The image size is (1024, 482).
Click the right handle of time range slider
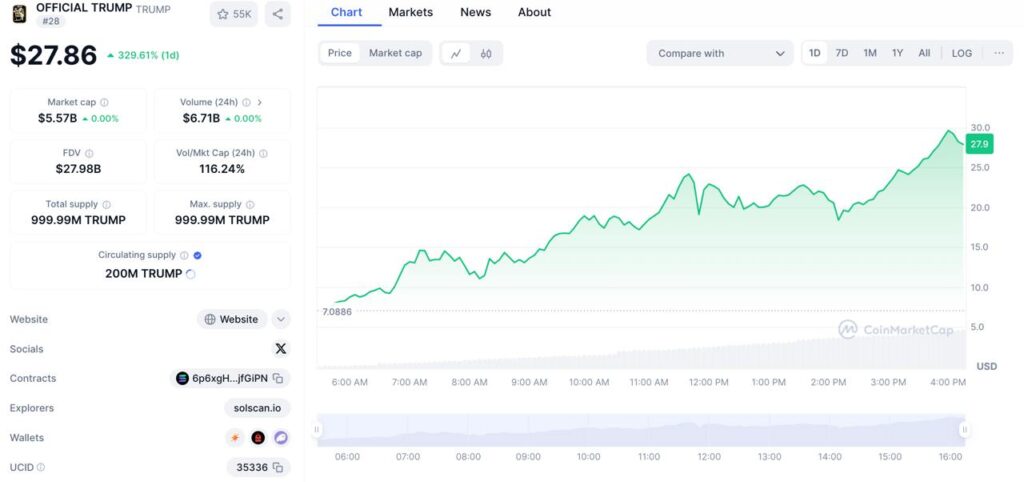tap(965, 430)
